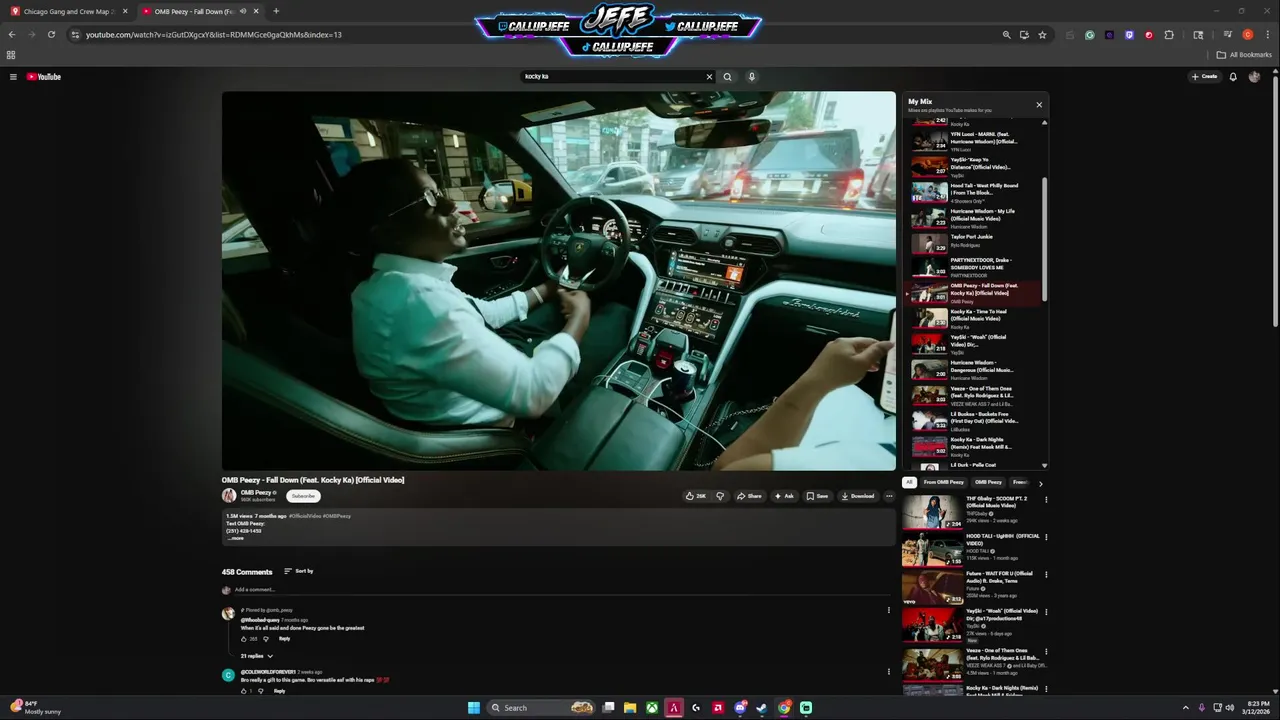
Task: Open the YouTube guide hamburger menu
Action: 13,77
